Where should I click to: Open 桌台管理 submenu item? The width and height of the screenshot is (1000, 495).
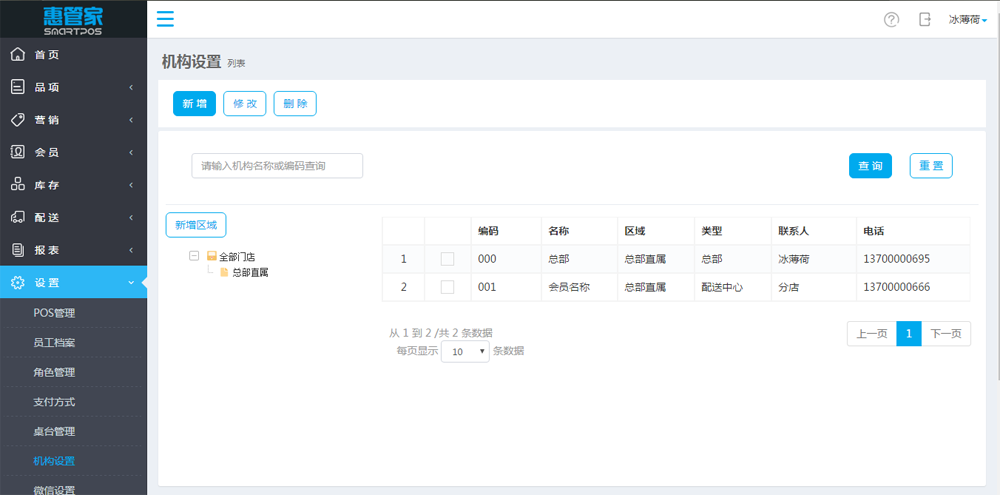(54, 432)
